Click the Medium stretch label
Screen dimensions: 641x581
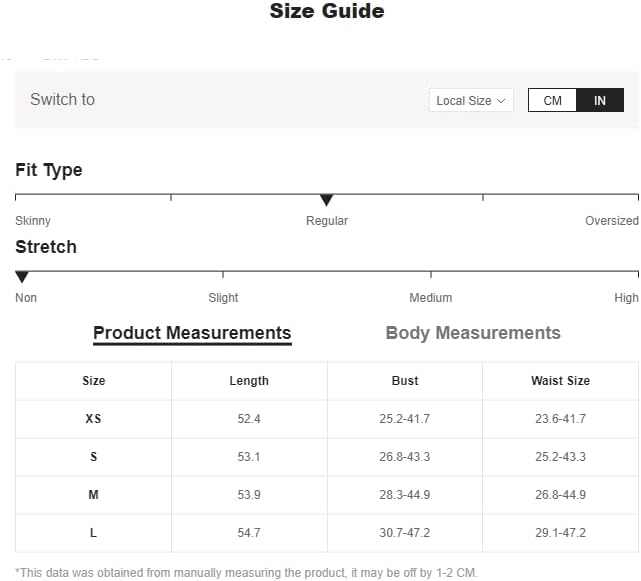coord(430,298)
